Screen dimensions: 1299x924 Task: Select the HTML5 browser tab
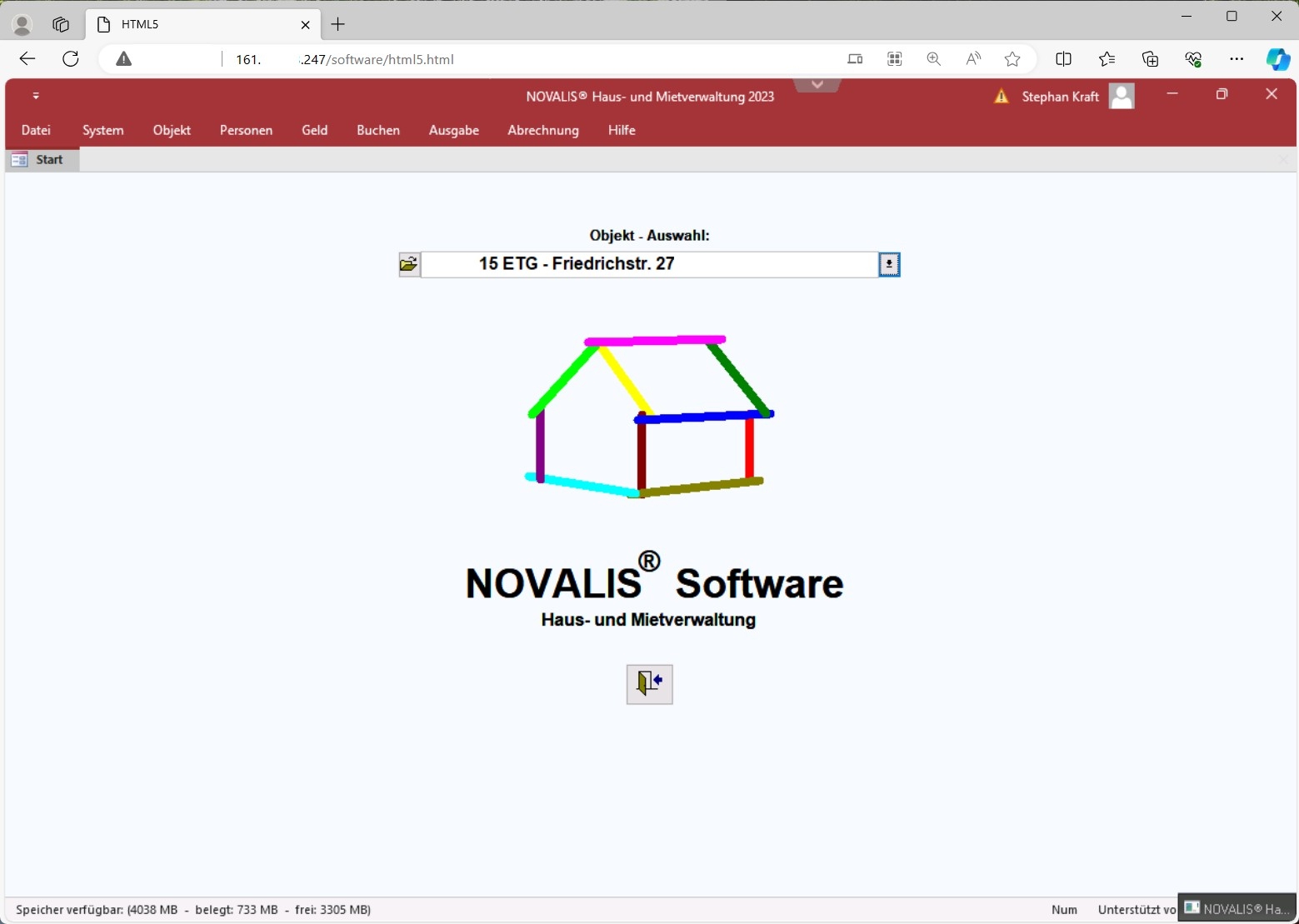click(203, 25)
